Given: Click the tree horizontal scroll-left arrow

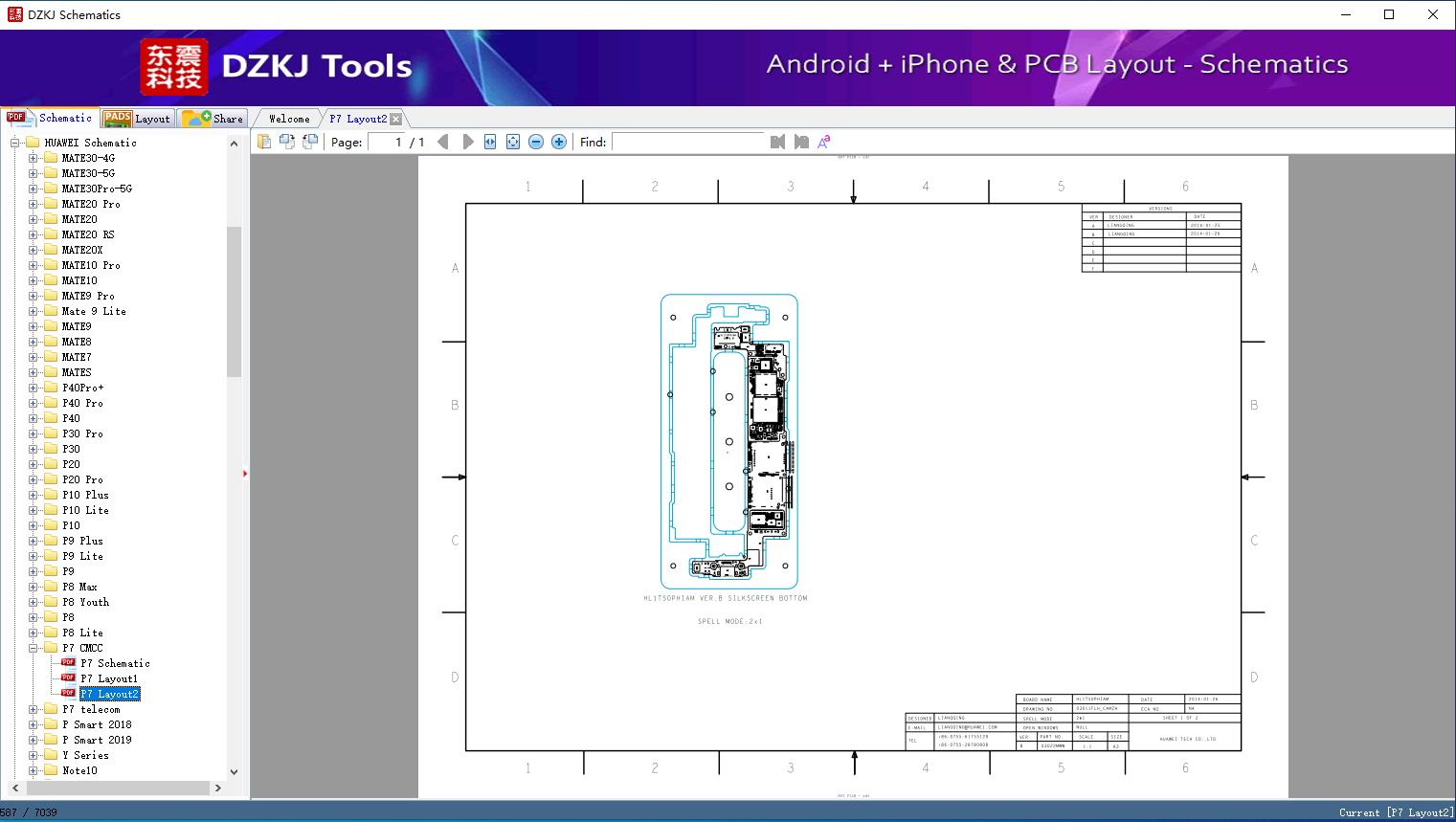Looking at the screenshot, I should pyautogui.click(x=15, y=788).
